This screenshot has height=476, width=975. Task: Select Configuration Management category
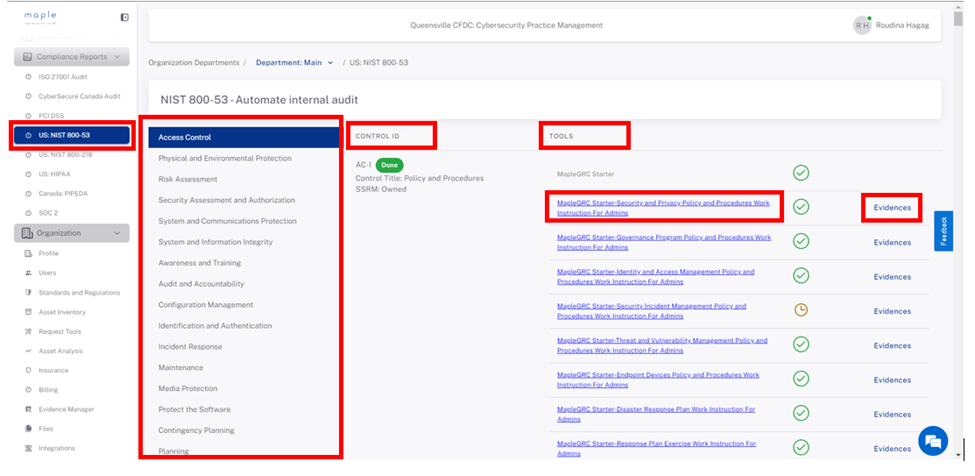[206, 304]
